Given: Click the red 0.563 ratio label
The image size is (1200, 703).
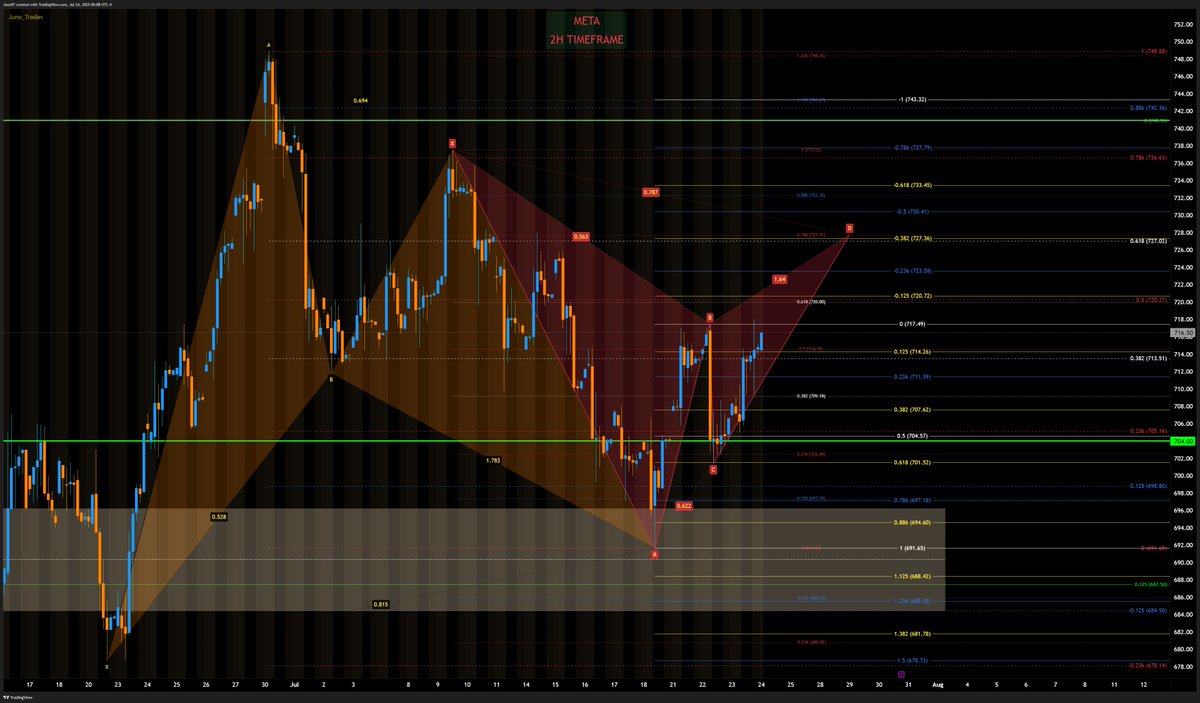Looking at the screenshot, I should tap(581, 237).
